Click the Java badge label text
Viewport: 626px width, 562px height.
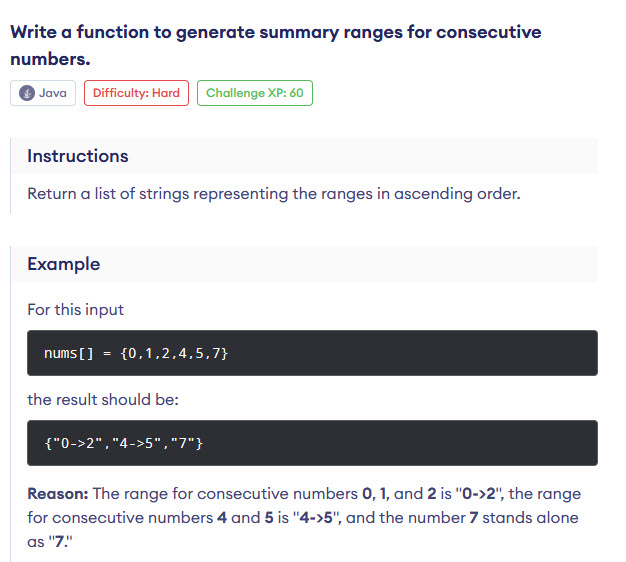click(x=52, y=93)
